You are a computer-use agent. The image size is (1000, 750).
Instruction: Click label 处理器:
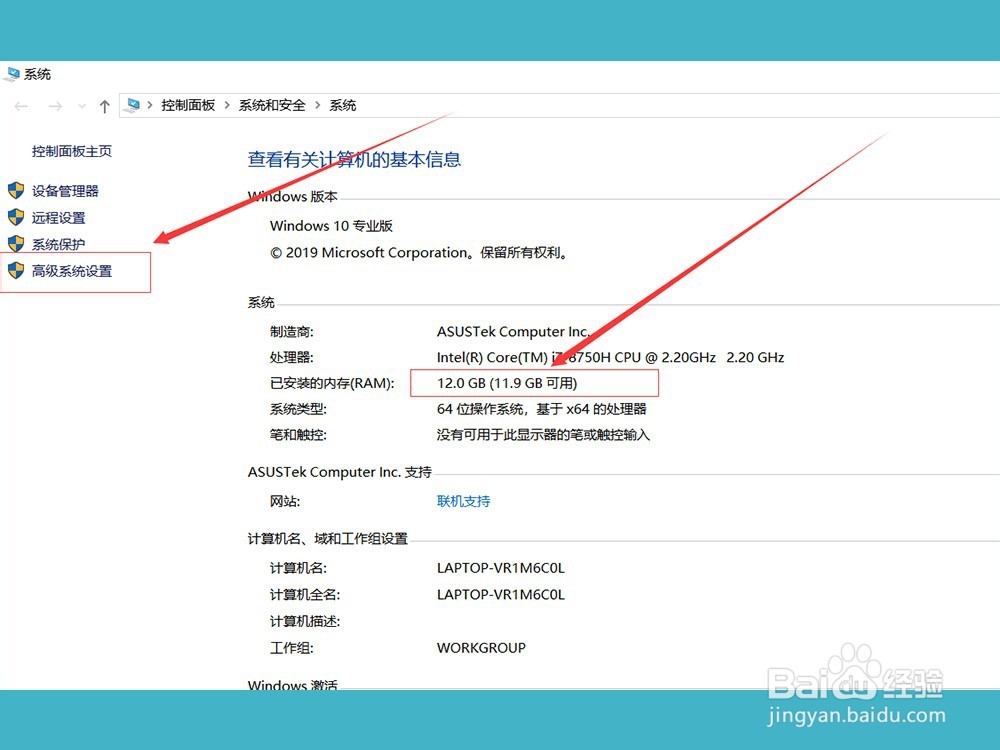291,357
